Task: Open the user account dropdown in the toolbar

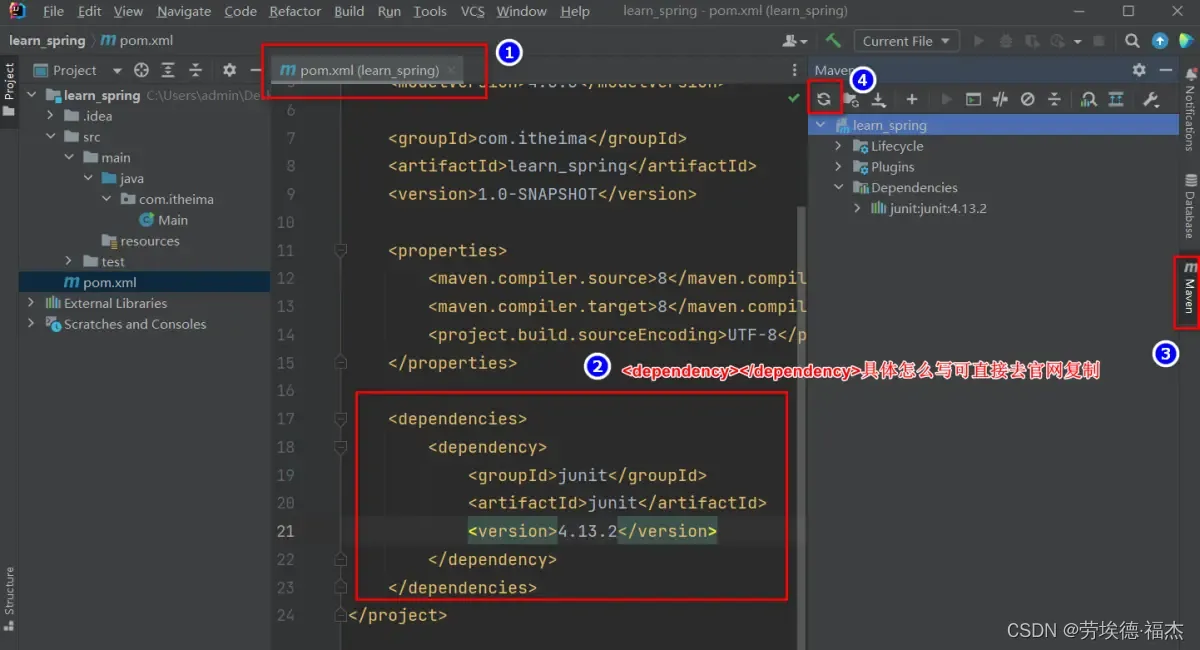Action: tap(796, 41)
